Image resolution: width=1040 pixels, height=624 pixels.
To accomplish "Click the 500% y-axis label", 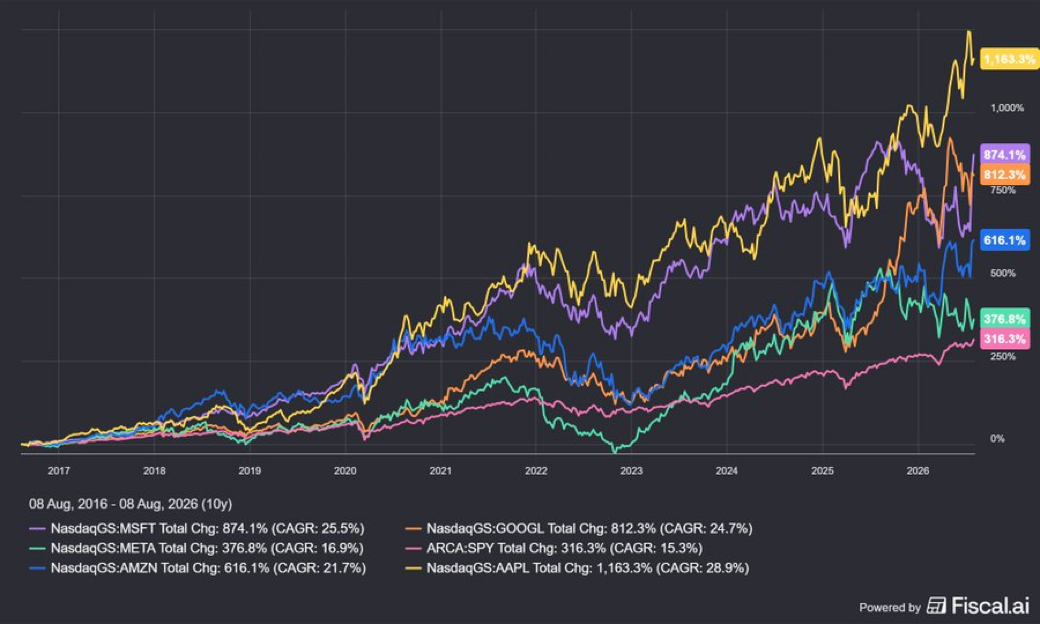I will click(1003, 273).
